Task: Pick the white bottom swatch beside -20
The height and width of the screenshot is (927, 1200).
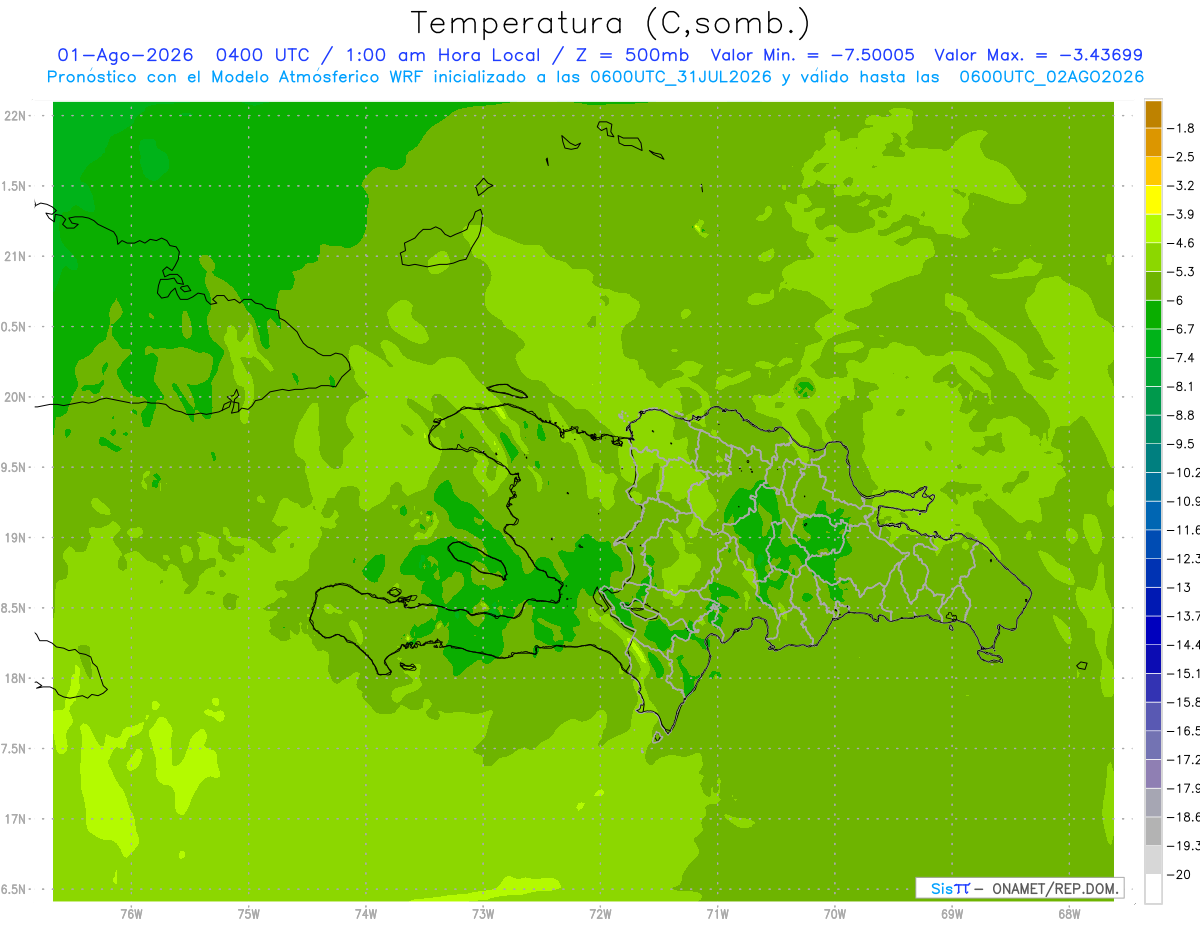Action: pyautogui.click(x=1153, y=888)
